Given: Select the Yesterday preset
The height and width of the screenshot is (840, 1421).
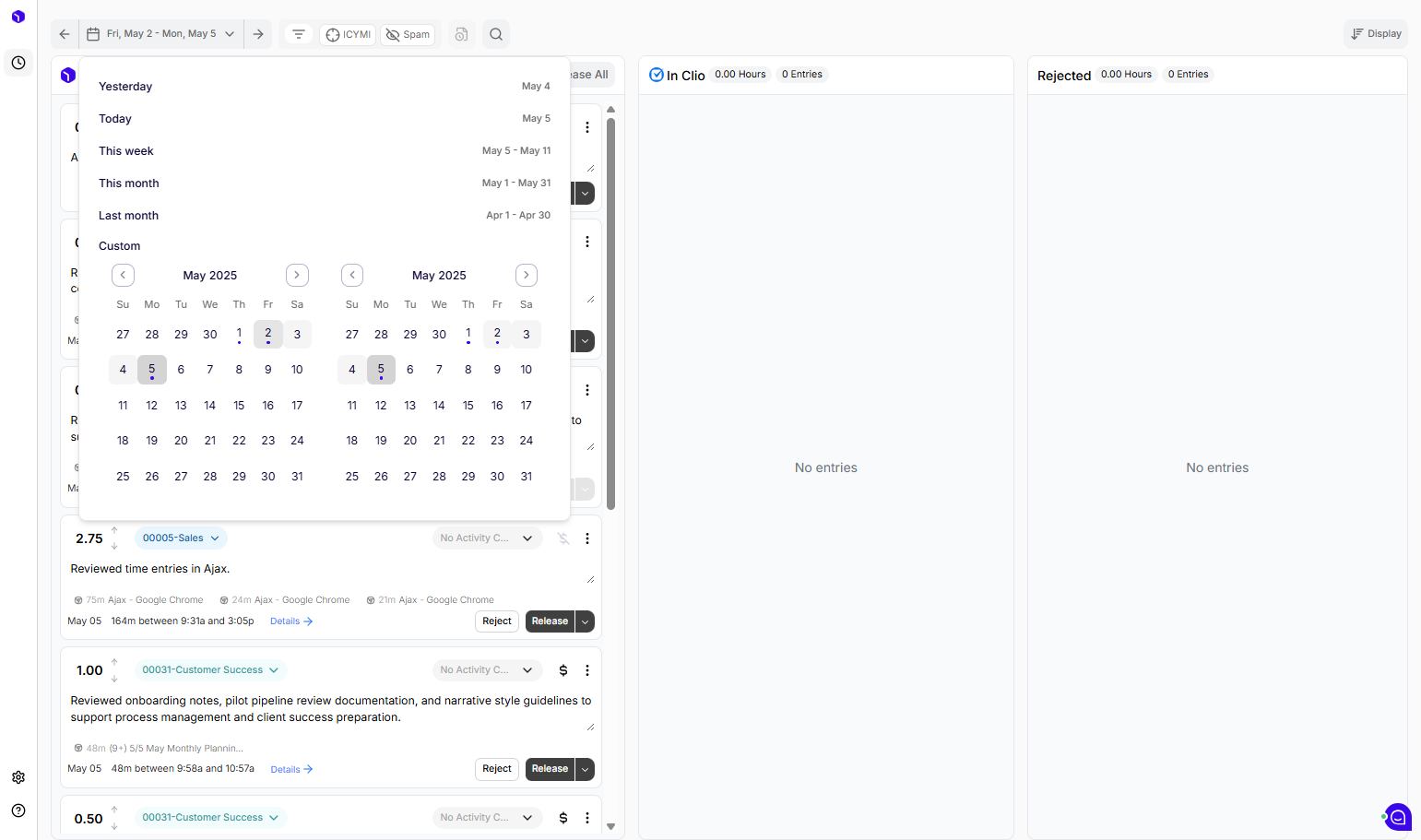Looking at the screenshot, I should point(325,87).
